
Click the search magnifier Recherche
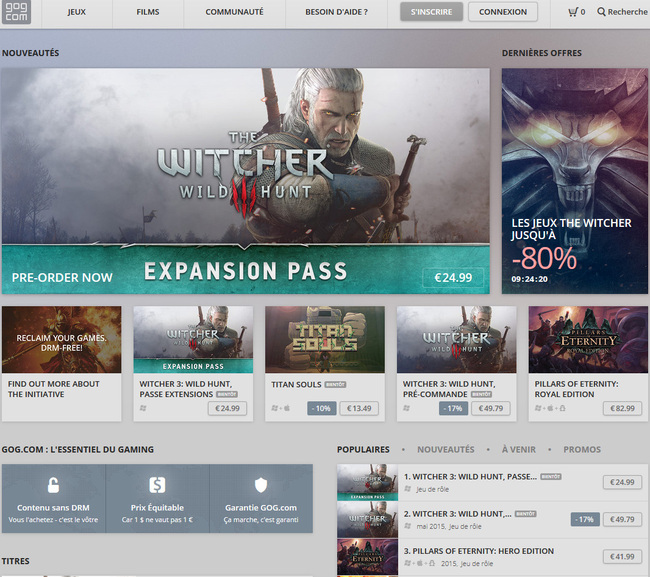point(622,12)
